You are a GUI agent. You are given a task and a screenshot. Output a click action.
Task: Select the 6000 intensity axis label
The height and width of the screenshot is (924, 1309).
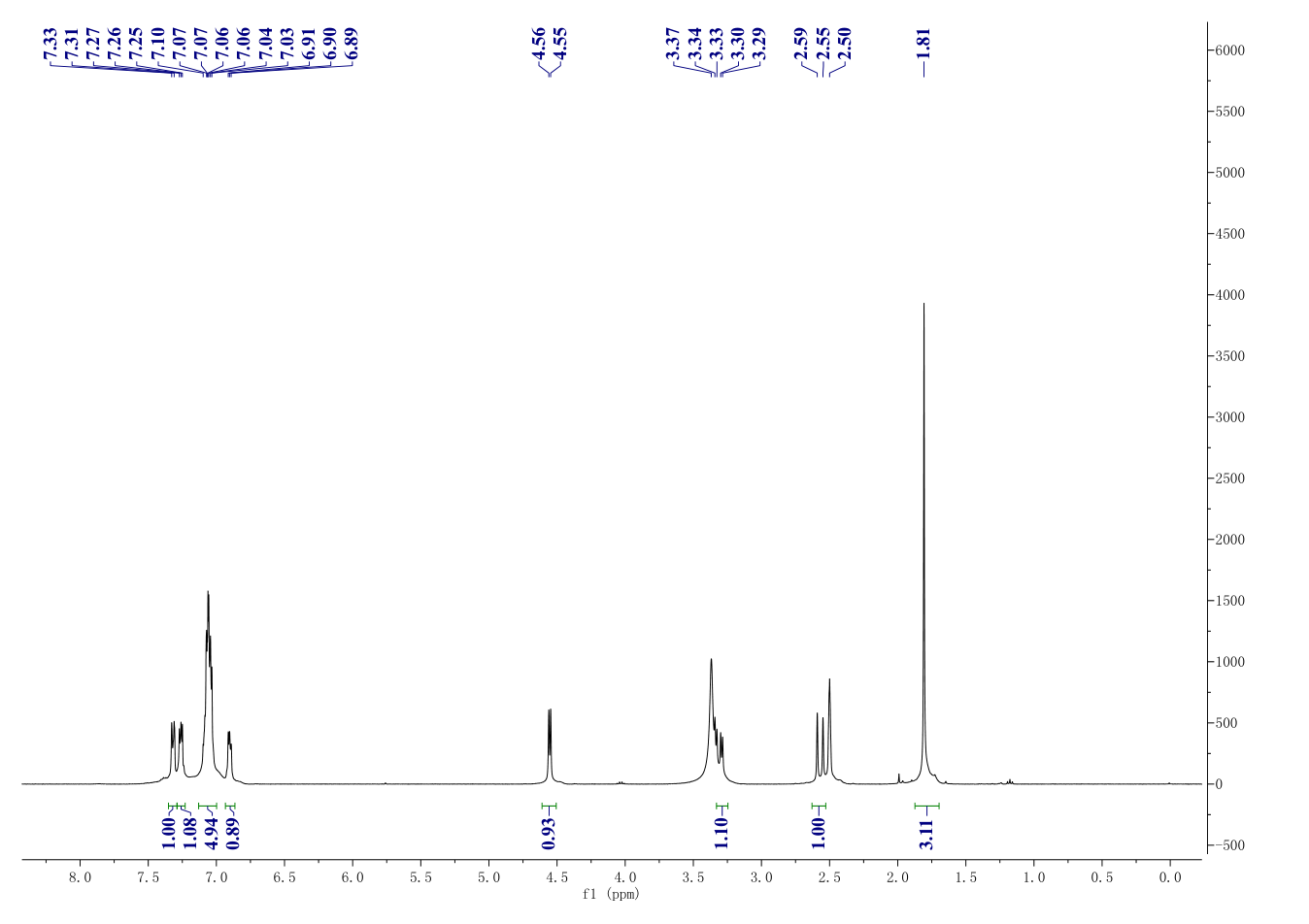(1230, 50)
